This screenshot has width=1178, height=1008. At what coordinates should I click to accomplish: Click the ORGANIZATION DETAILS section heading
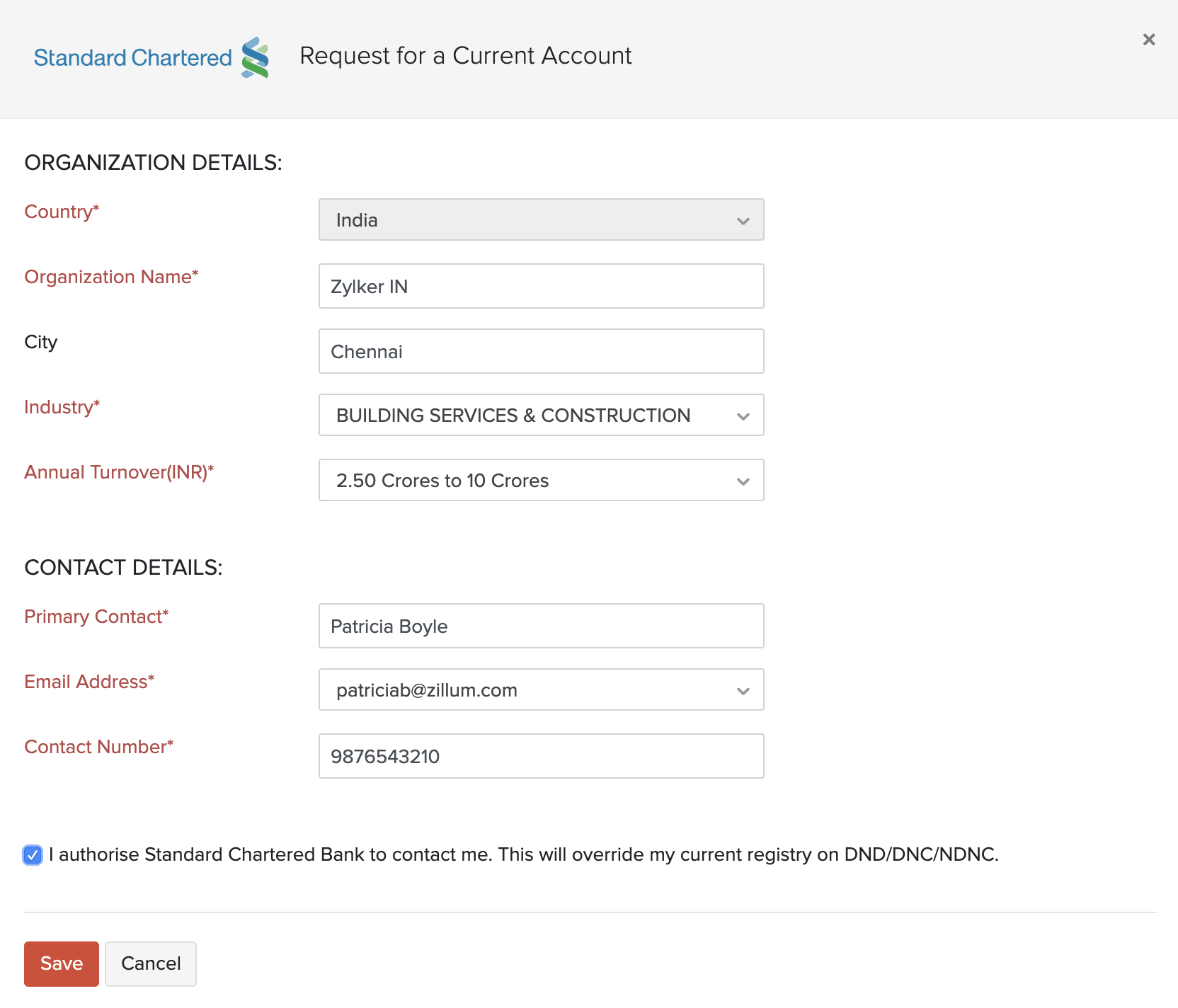(153, 163)
